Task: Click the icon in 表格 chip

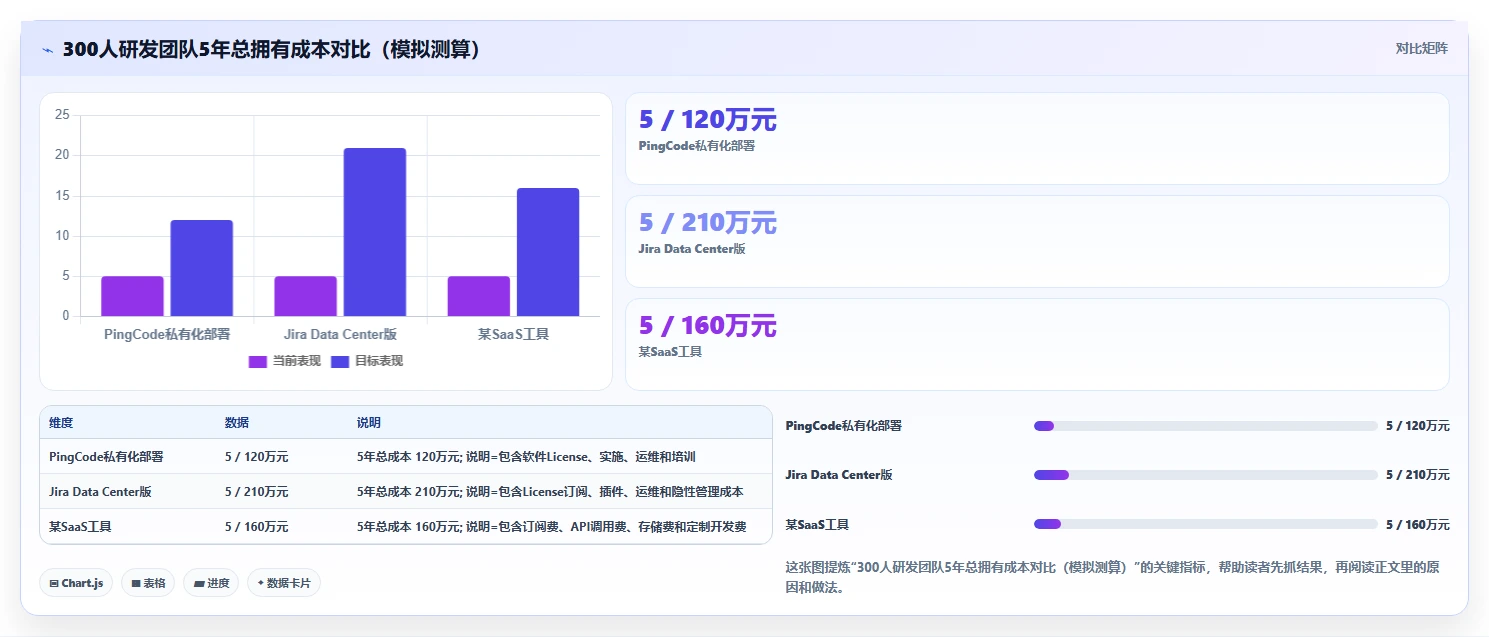Action: click(135, 583)
